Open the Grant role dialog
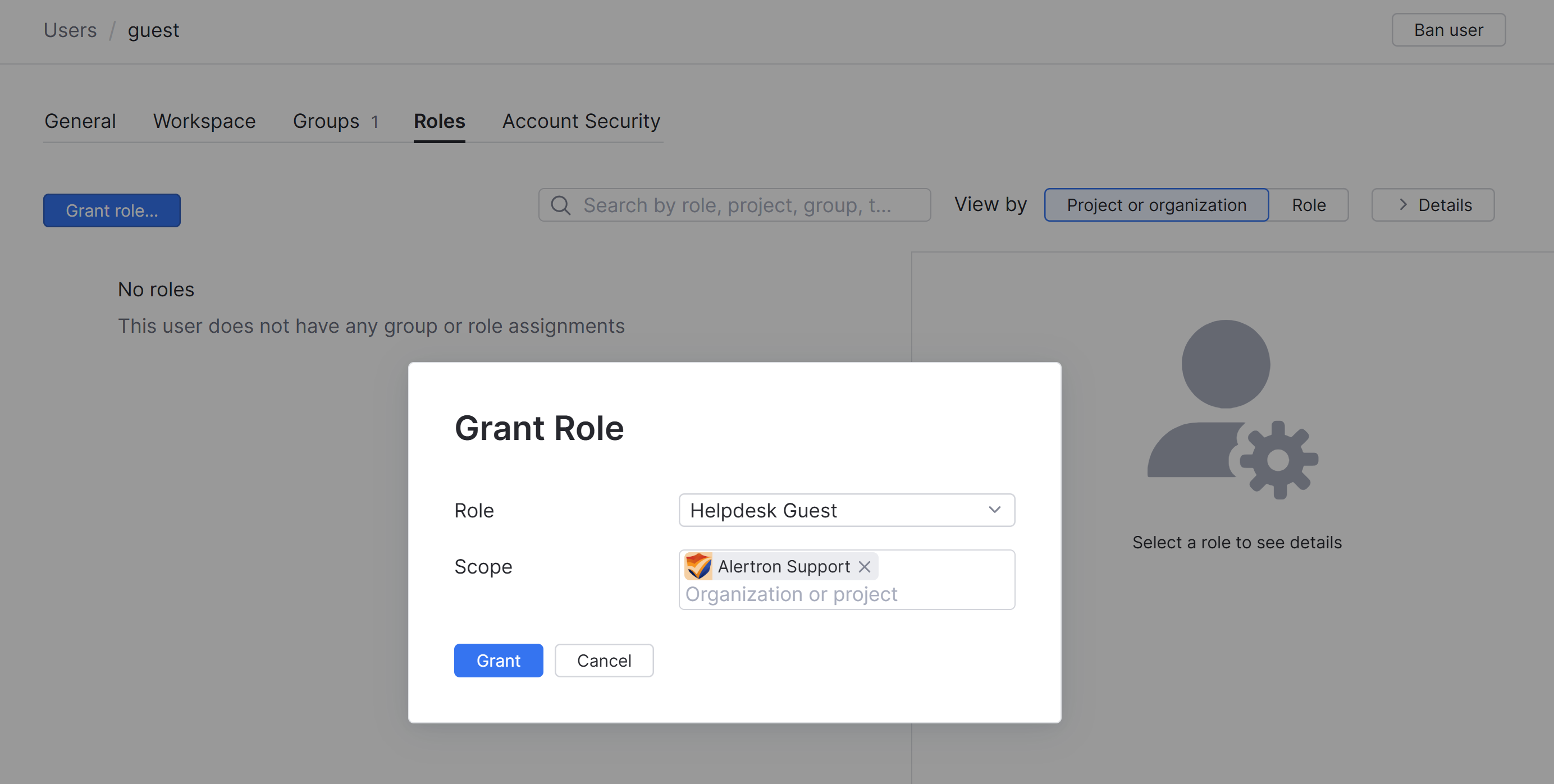The image size is (1554, 784). 112,210
